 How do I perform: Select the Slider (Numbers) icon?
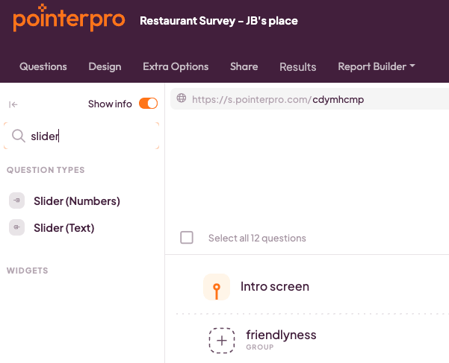pos(17,201)
